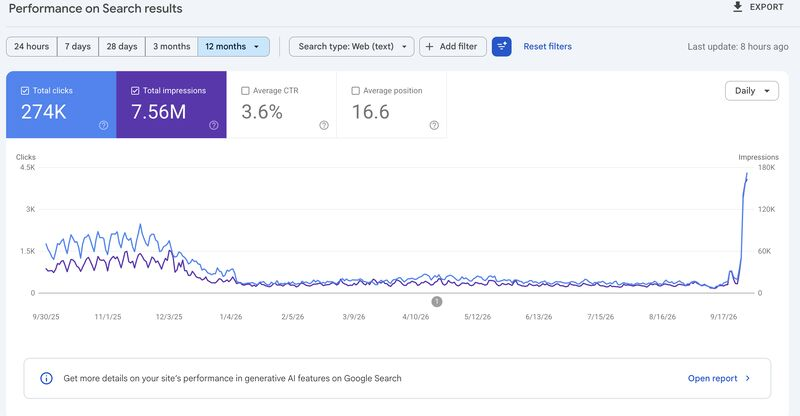Click the plus icon in Add filter
This screenshot has height=416, width=800.
pyautogui.click(x=430, y=46)
